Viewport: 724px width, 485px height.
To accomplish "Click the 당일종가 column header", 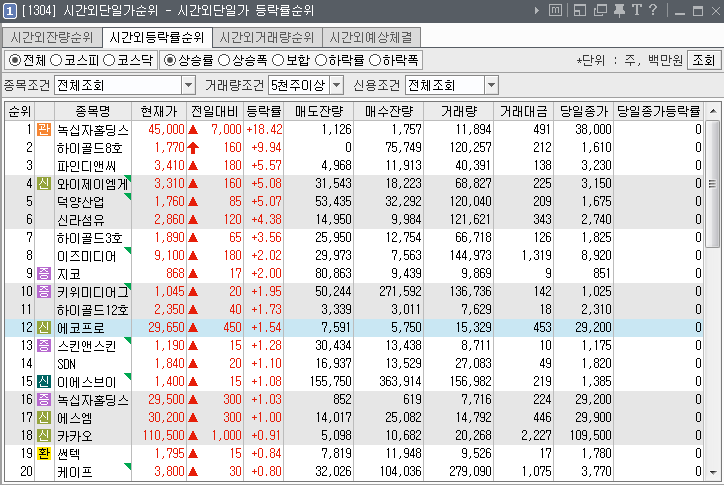I will [584, 111].
